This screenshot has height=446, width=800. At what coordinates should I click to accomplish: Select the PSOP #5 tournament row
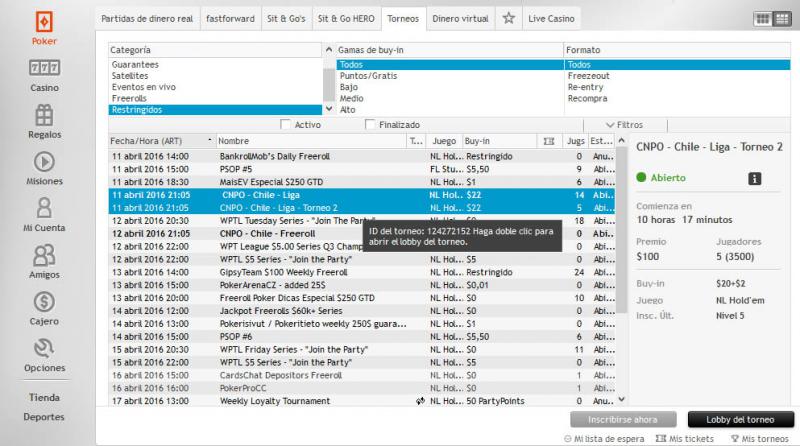coord(362,169)
